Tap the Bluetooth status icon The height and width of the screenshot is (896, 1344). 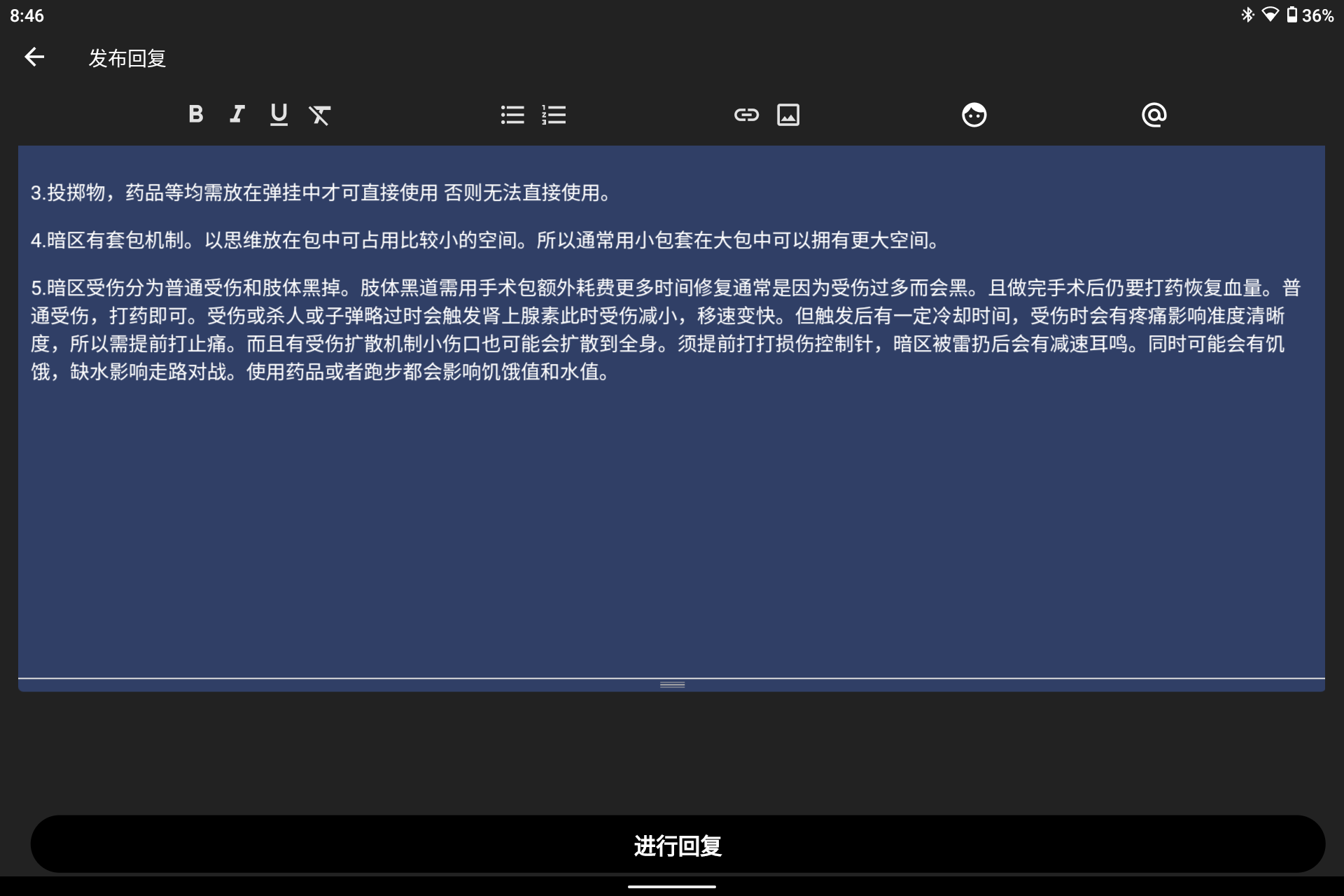pyautogui.click(x=1247, y=15)
